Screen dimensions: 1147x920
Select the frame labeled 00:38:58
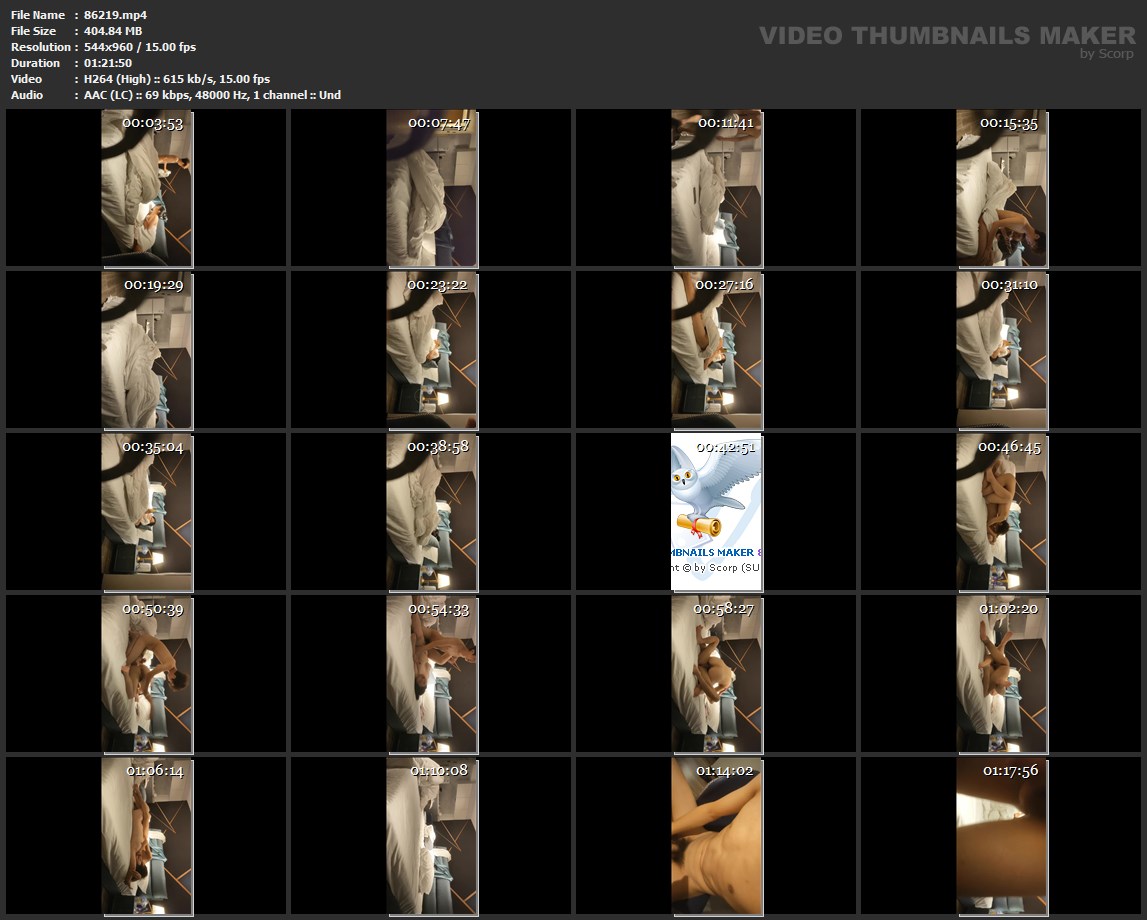[x=432, y=512]
